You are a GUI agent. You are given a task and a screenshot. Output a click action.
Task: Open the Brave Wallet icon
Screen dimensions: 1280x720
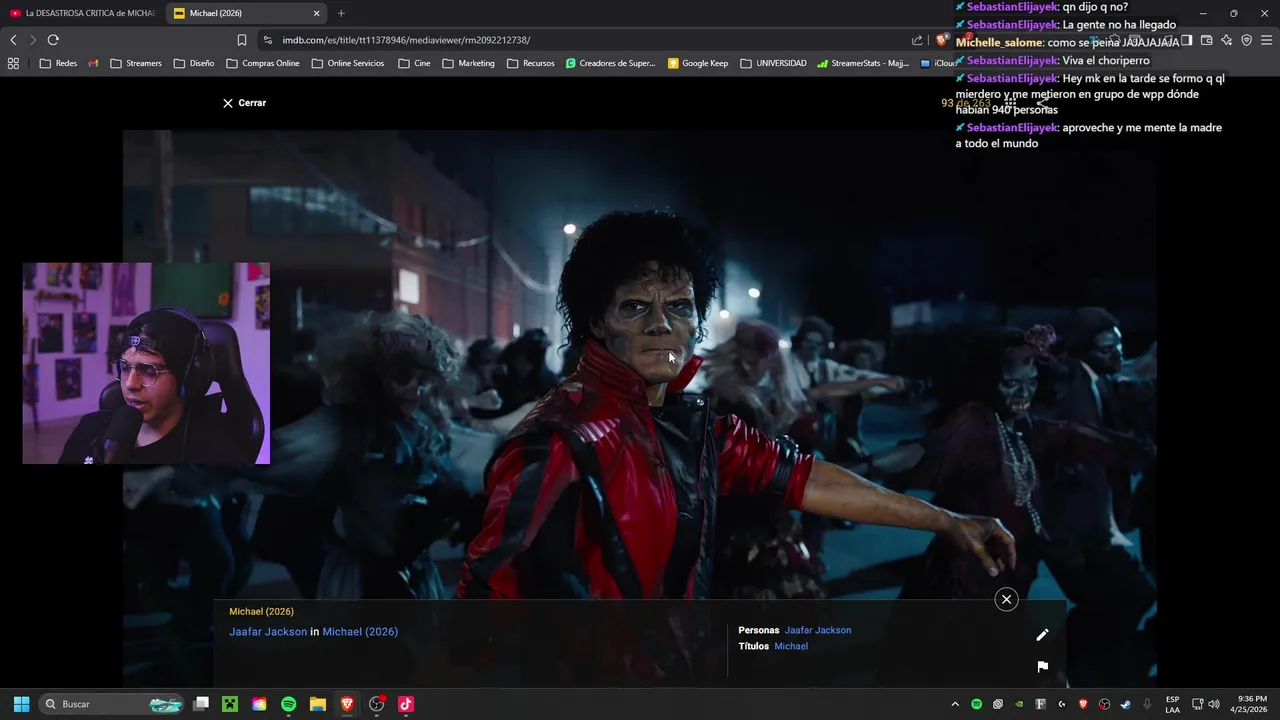[x=1206, y=40]
